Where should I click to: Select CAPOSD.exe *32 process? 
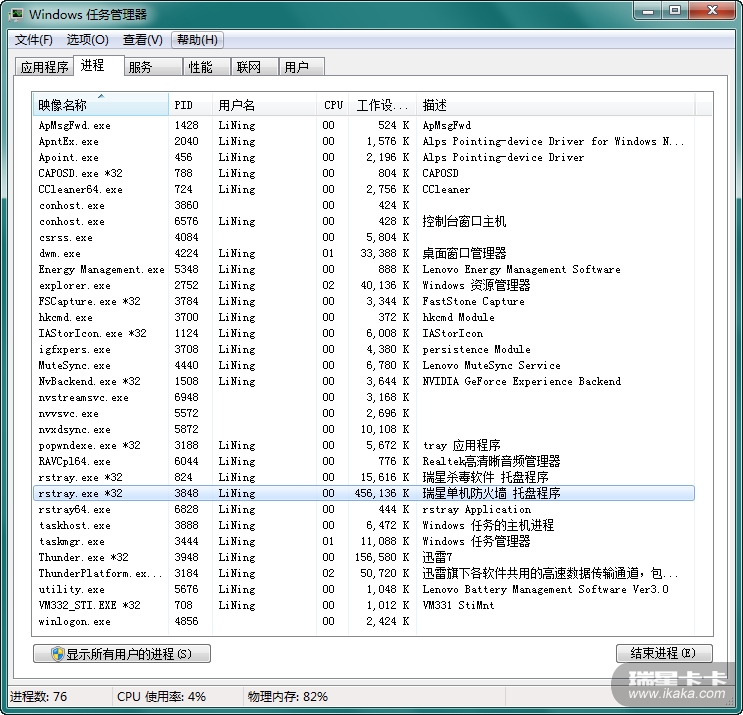pos(364,173)
